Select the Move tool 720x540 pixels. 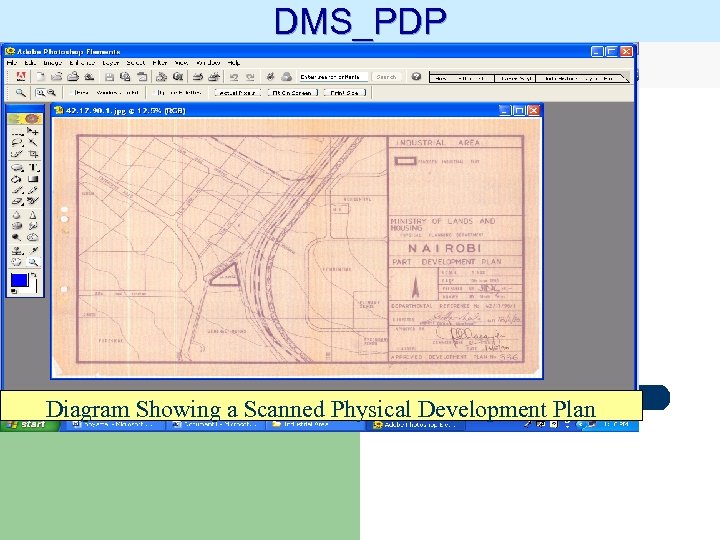(x=33, y=132)
